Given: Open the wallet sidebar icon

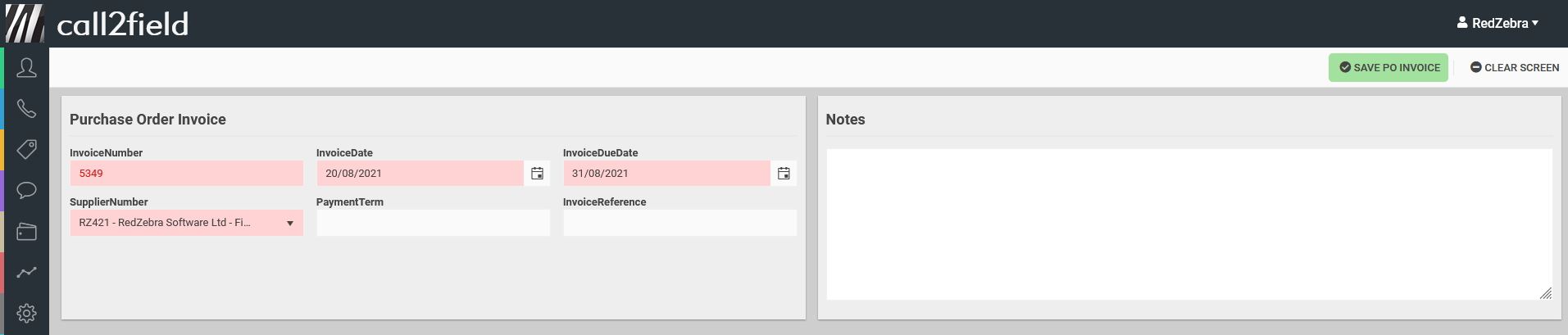Looking at the screenshot, I should point(26,232).
